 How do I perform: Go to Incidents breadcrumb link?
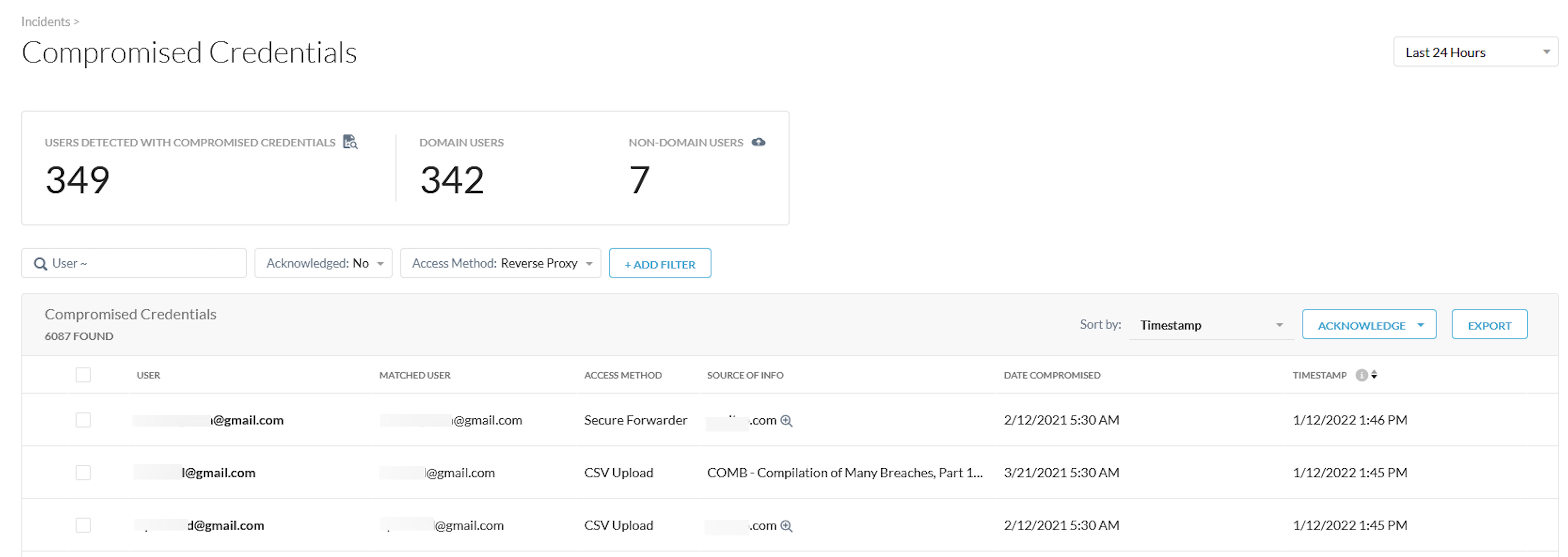coord(46,22)
